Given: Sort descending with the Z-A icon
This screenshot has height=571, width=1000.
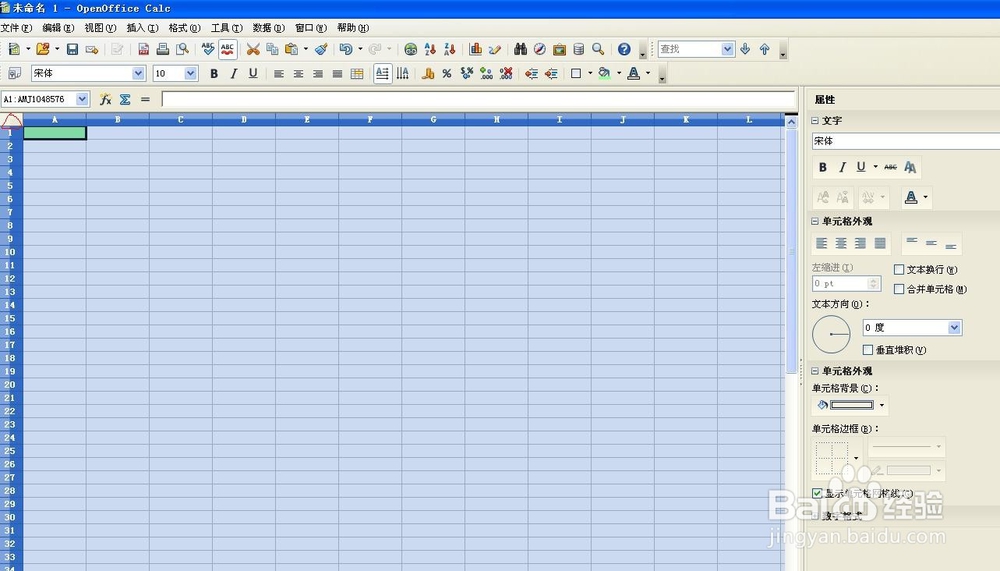Looking at the screenshot, I should (x=450, y=49).
